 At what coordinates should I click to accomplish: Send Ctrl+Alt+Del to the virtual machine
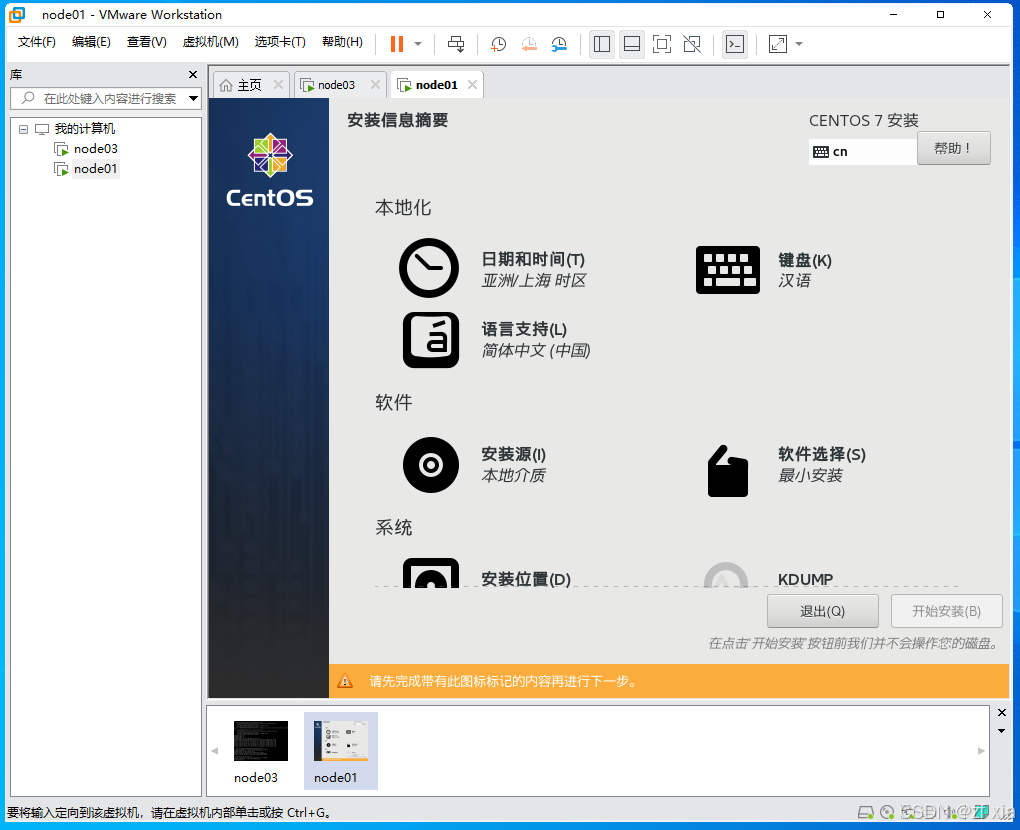456,44
